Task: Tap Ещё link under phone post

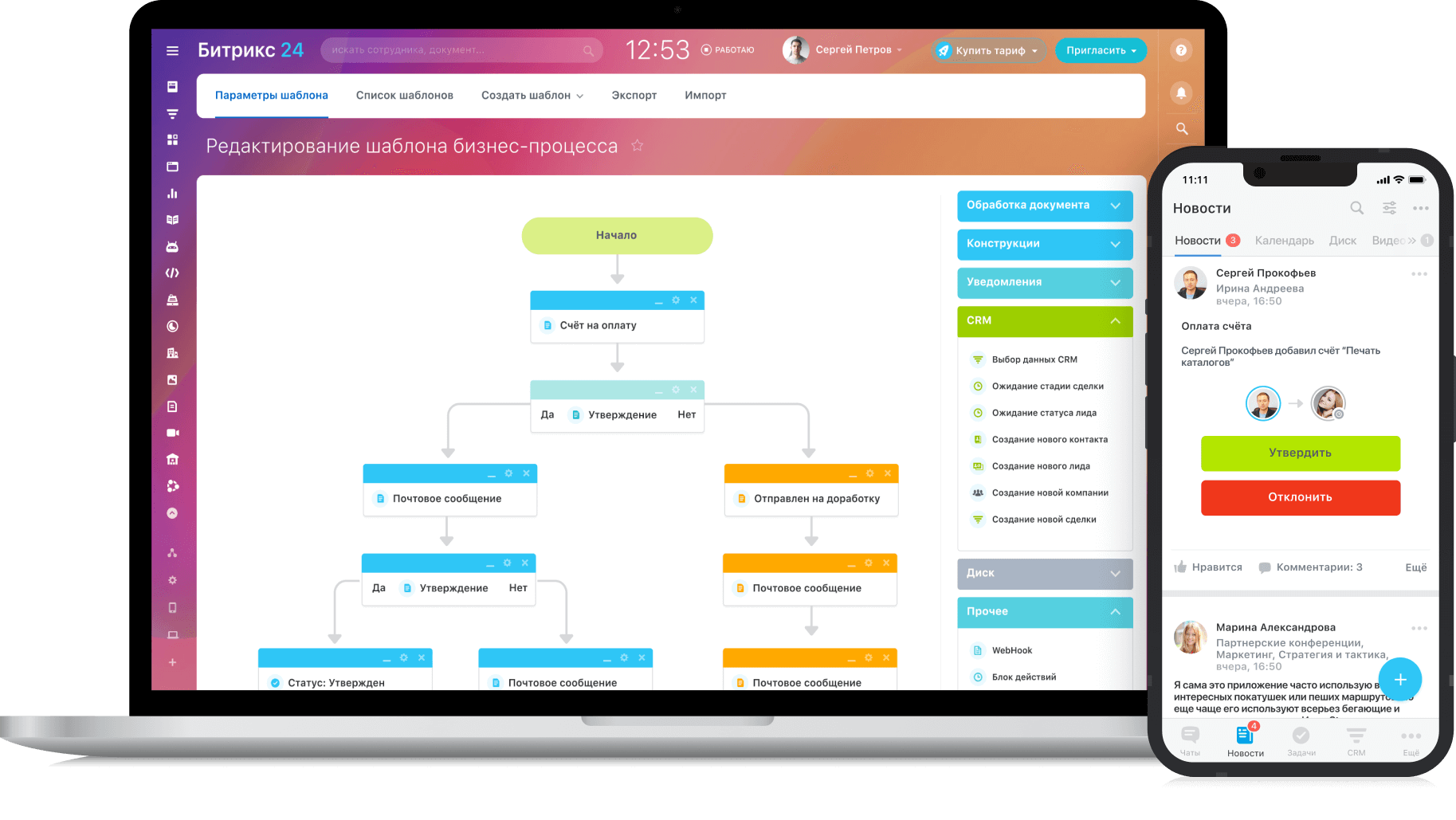Action: 1416,567
